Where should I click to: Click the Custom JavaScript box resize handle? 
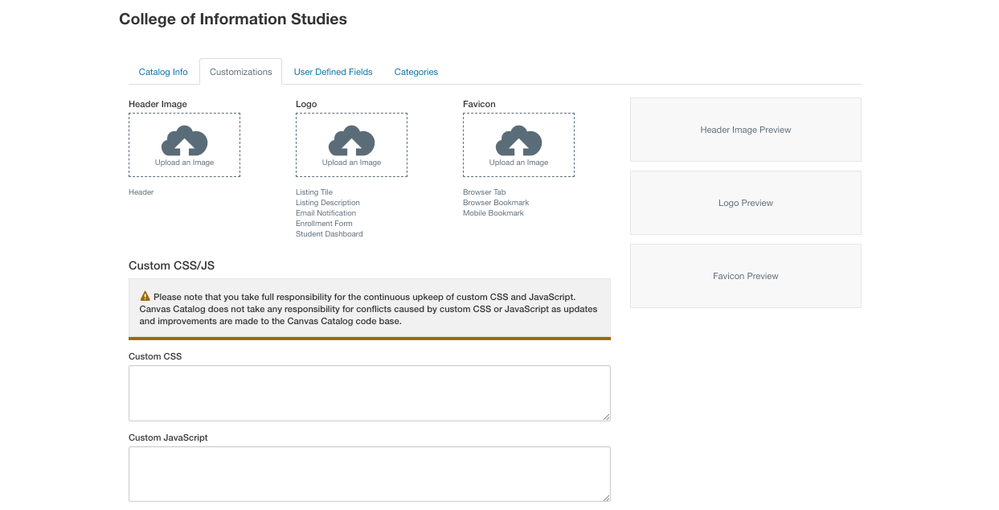click(x=605, y=497)
